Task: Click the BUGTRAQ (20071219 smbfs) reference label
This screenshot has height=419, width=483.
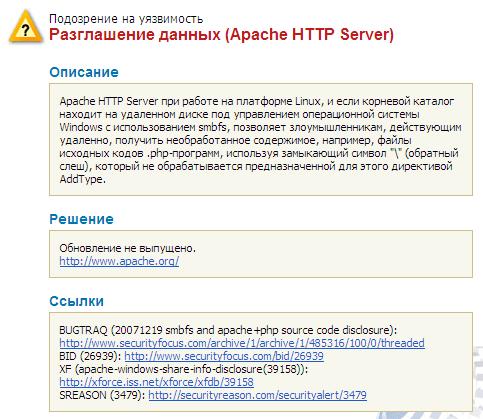Action: 228,330
